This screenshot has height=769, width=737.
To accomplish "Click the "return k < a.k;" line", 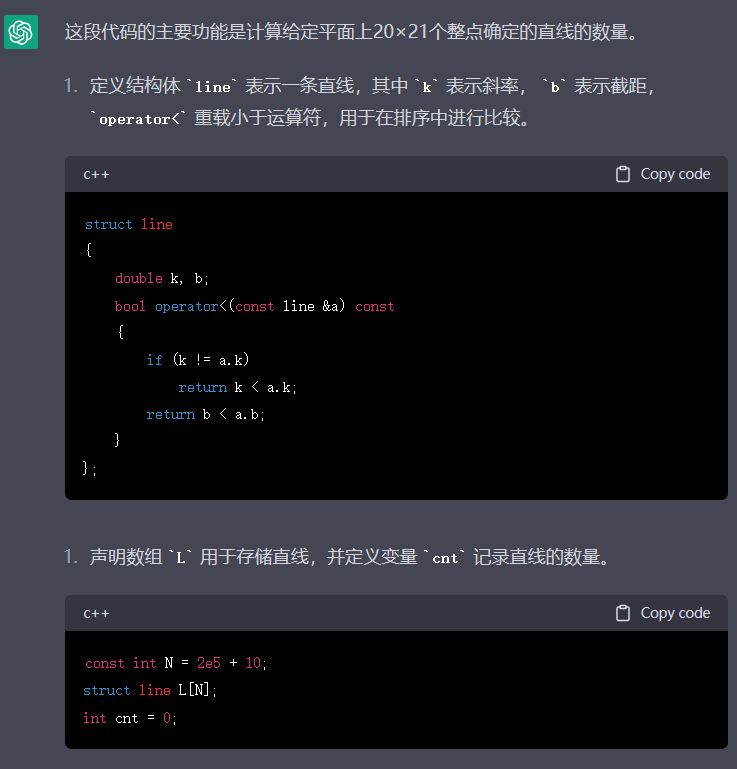I will (x=238, y=387).
